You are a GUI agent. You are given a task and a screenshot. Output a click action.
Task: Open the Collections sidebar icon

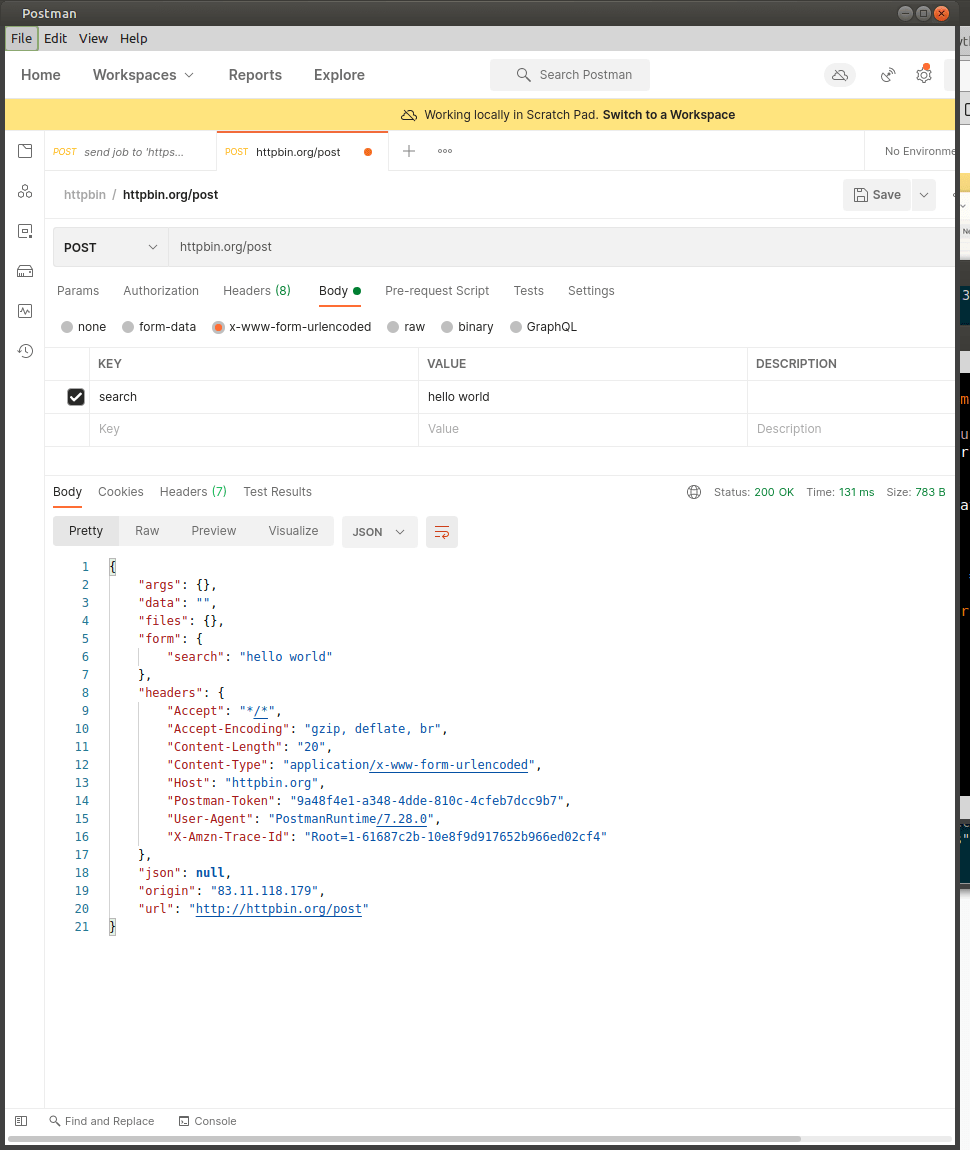[x=25, y=151]
